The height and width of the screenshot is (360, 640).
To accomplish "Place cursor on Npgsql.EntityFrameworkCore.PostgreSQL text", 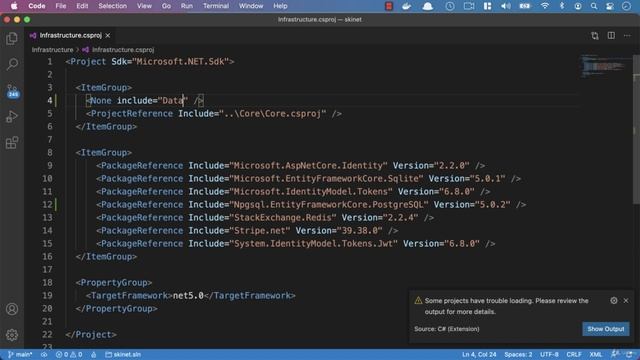I will click(329, 204).
